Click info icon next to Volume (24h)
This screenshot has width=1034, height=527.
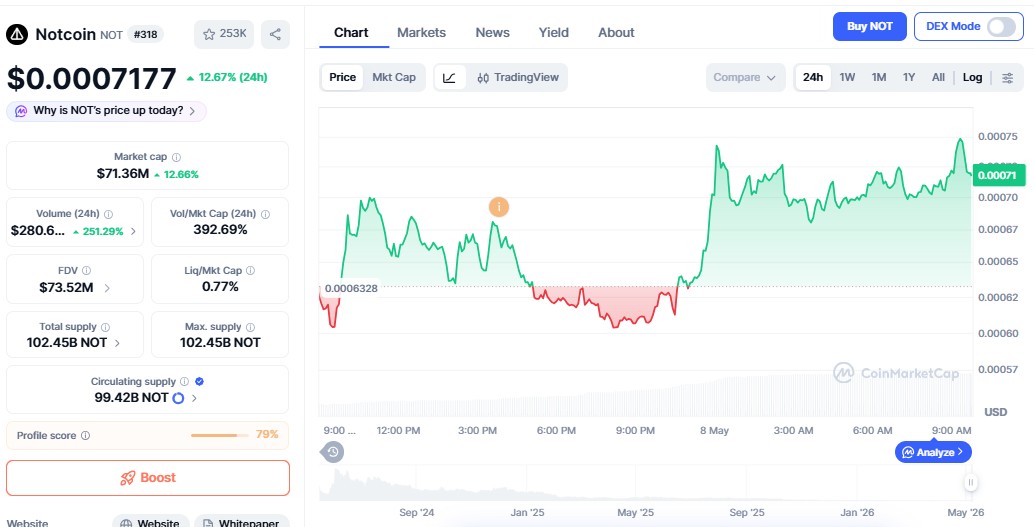coord(109,214)
